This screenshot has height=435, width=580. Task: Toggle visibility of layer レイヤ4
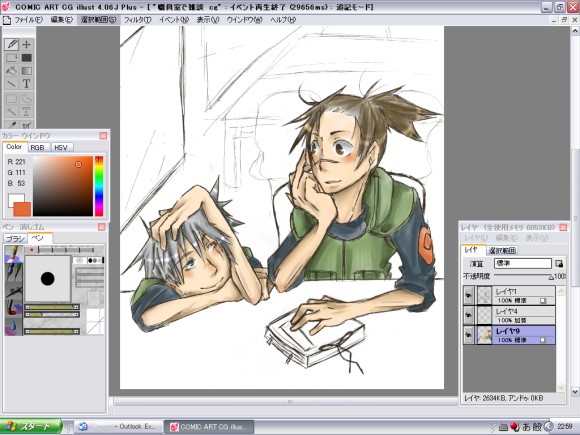(468, 315)
